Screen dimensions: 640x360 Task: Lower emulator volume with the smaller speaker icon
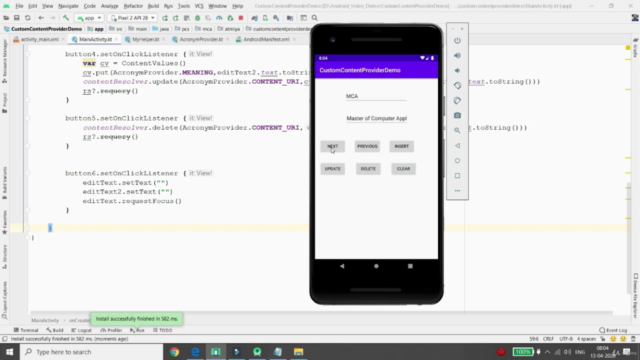[457, 71]
